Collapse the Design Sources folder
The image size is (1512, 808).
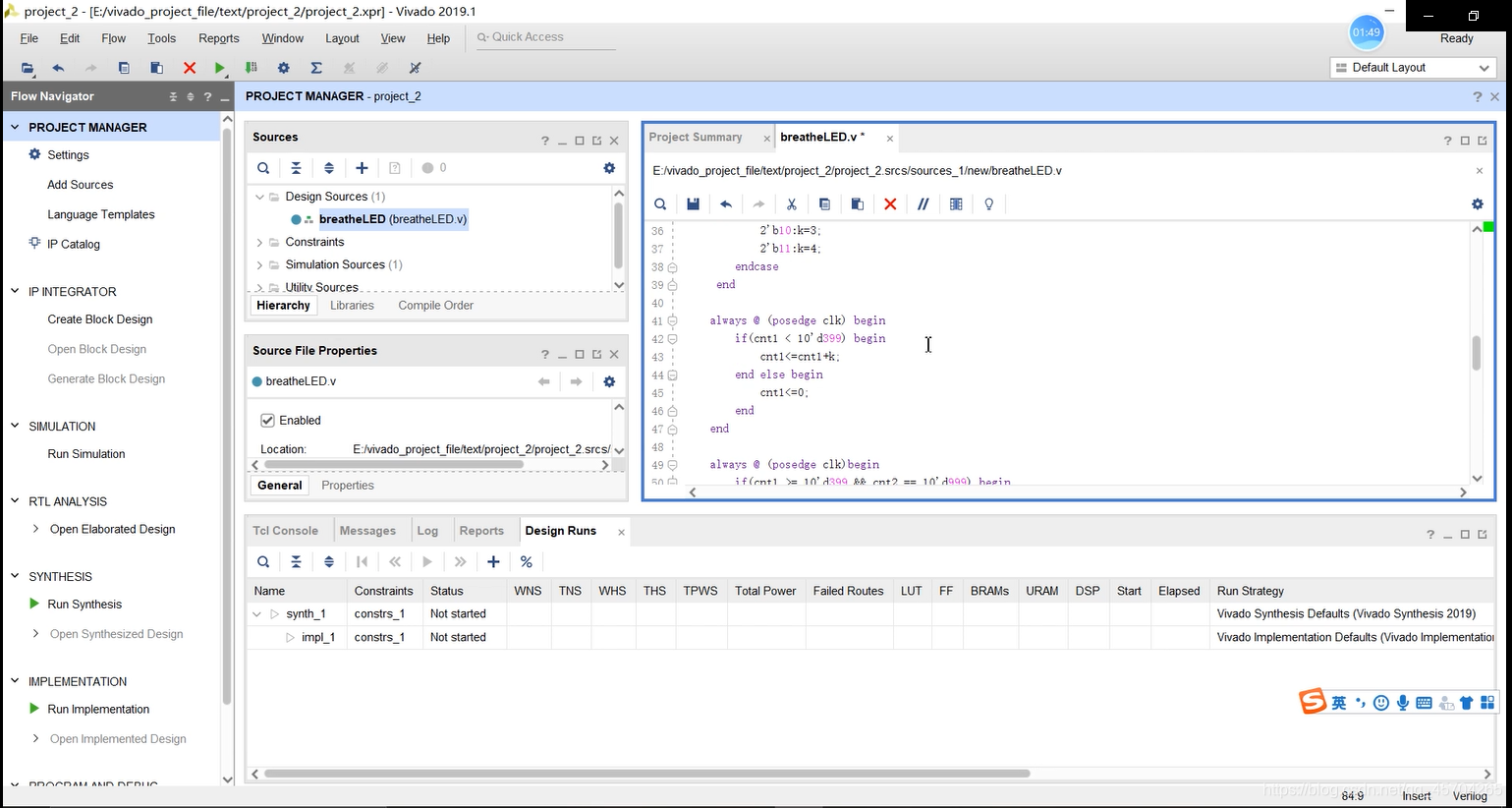coord(259,197)
